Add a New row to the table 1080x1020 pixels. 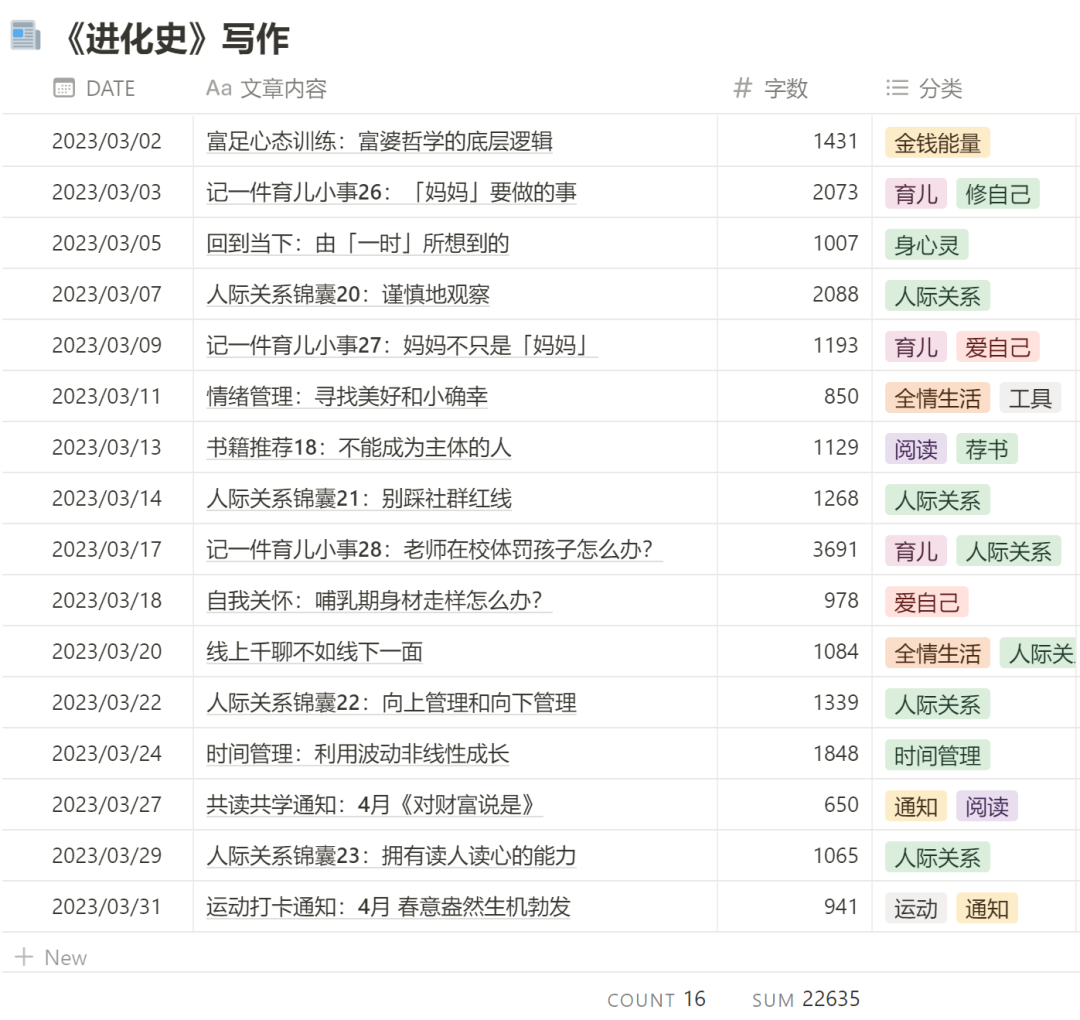point(51,957)
